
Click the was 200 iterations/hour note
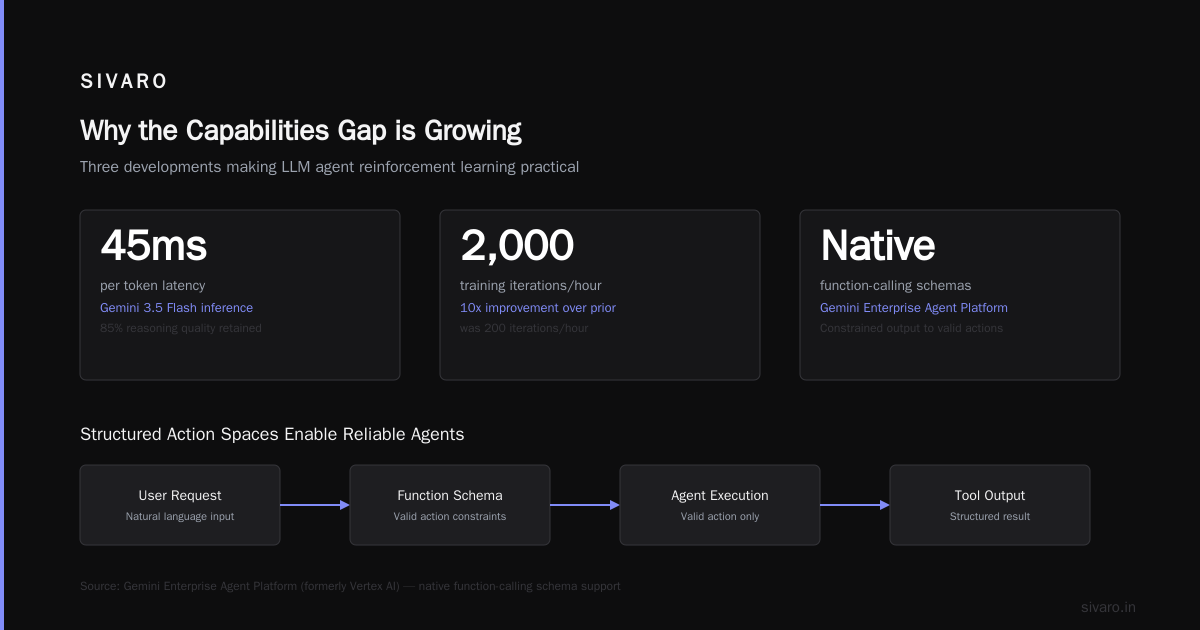[524, 328]
